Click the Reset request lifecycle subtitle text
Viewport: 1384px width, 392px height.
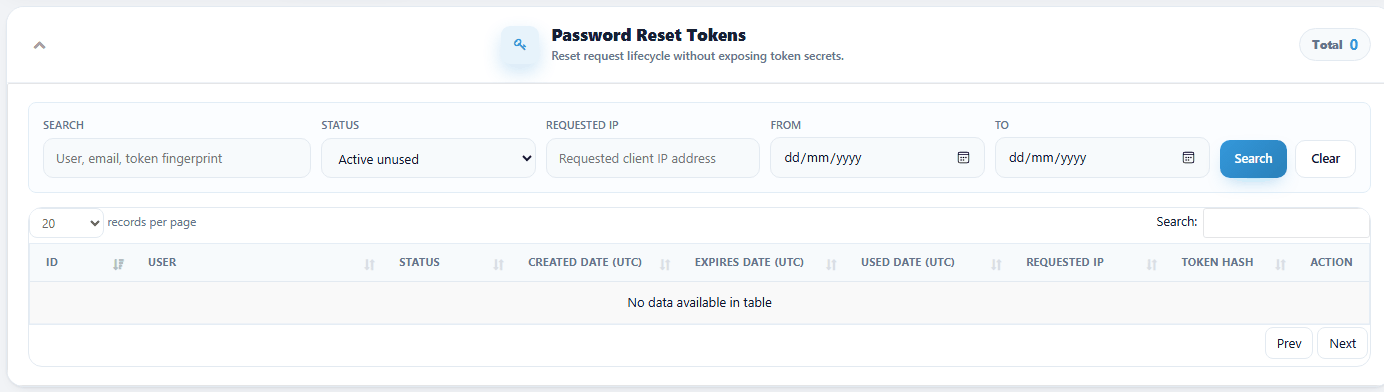698,56
